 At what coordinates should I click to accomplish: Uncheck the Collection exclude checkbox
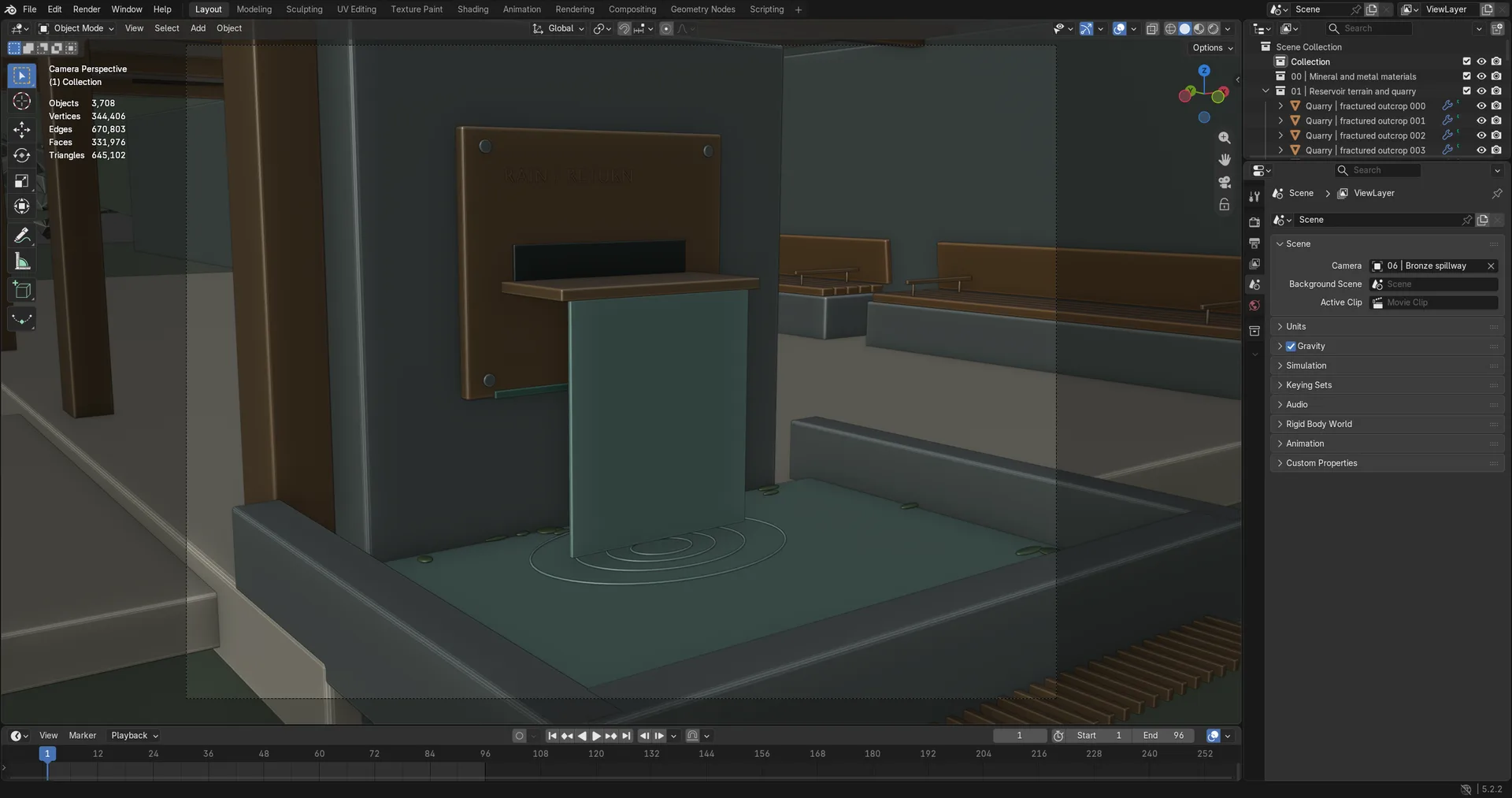1466,61
